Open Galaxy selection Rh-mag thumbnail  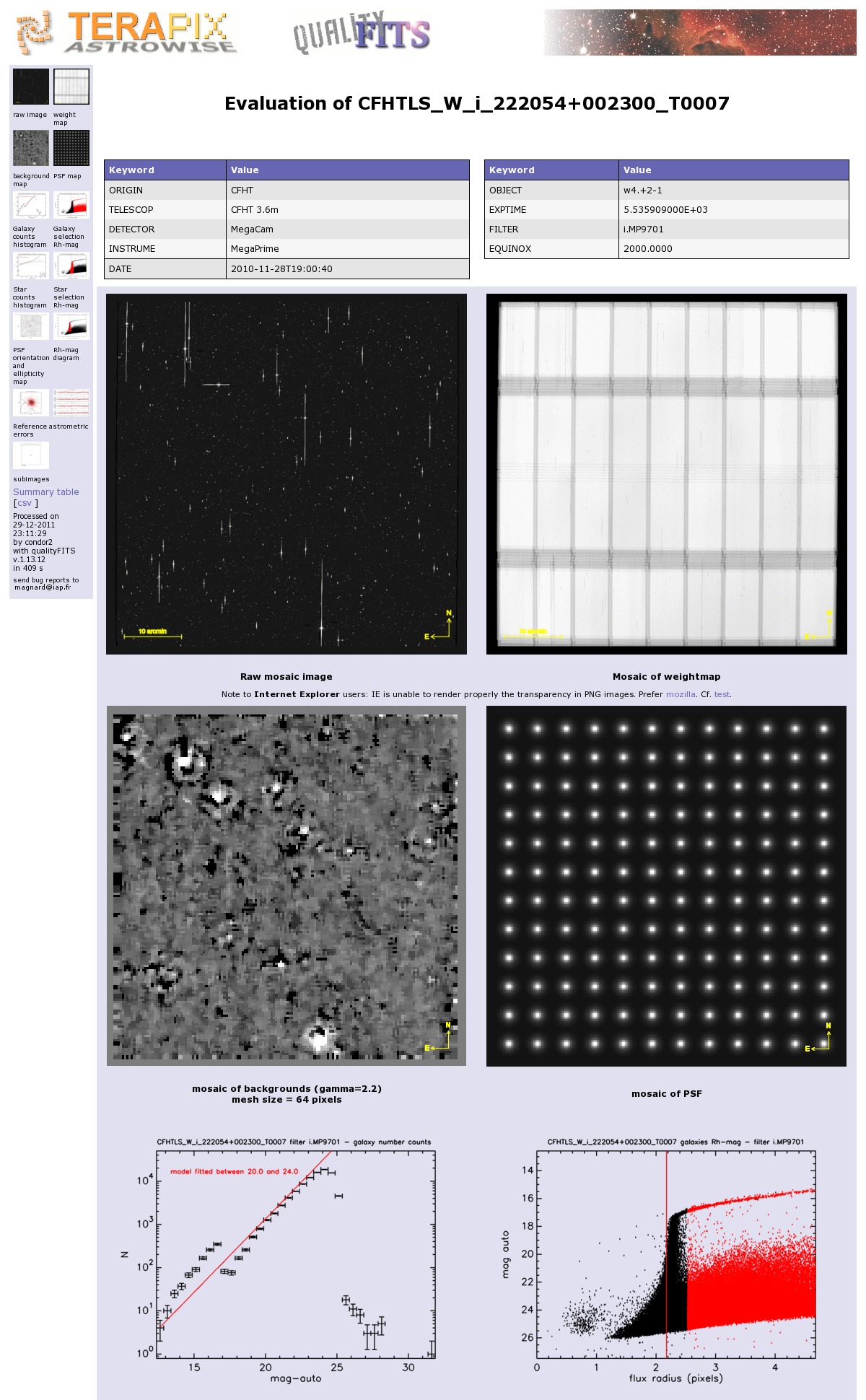(71, 205)
